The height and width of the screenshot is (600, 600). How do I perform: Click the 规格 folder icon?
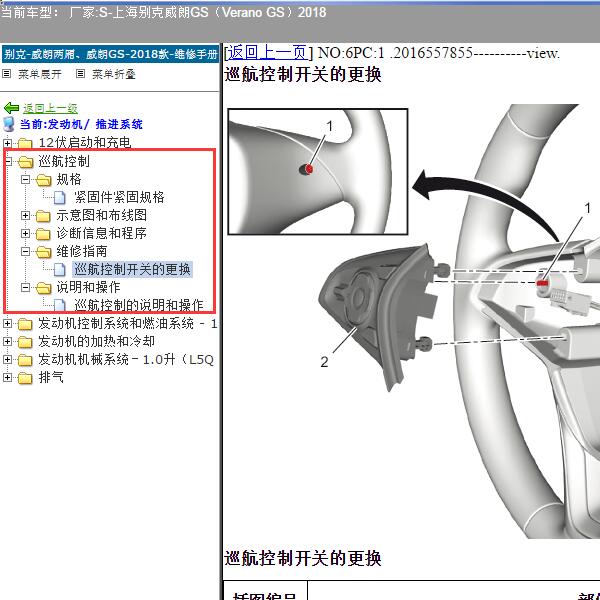43,180
